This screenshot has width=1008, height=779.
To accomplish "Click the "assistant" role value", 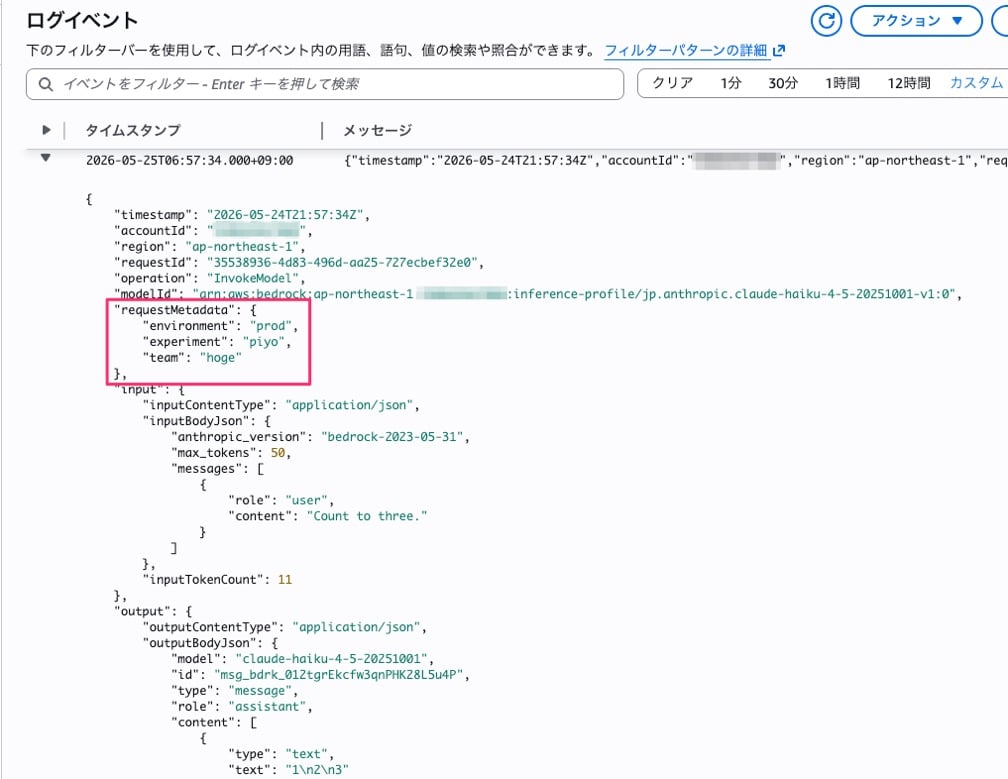I will (x=267, y=706).
